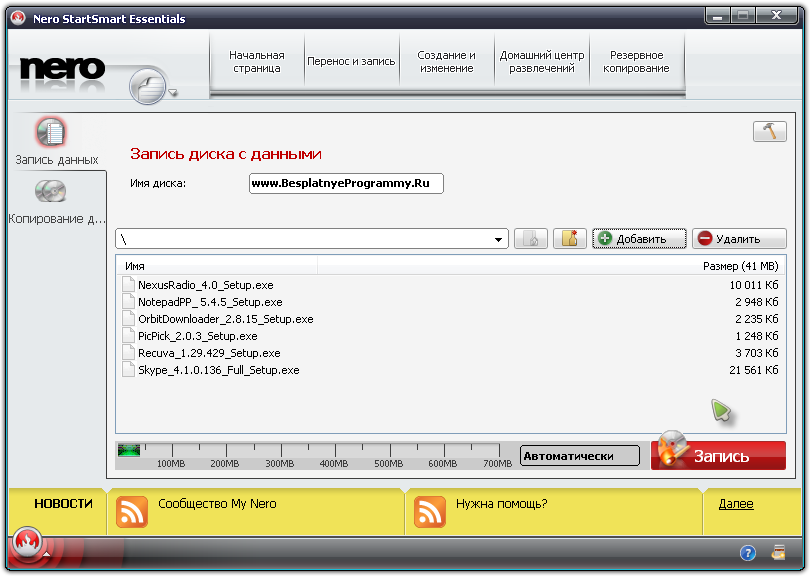810x576 pixels.
Task: Follow the Далее link
Action: [736, 504]
